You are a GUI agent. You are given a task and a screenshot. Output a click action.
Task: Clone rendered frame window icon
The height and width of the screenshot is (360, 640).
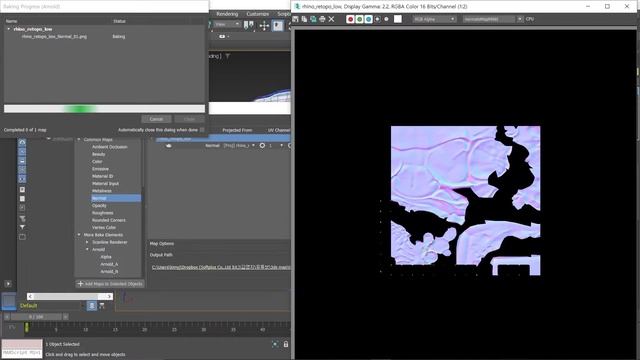(313, 19)
